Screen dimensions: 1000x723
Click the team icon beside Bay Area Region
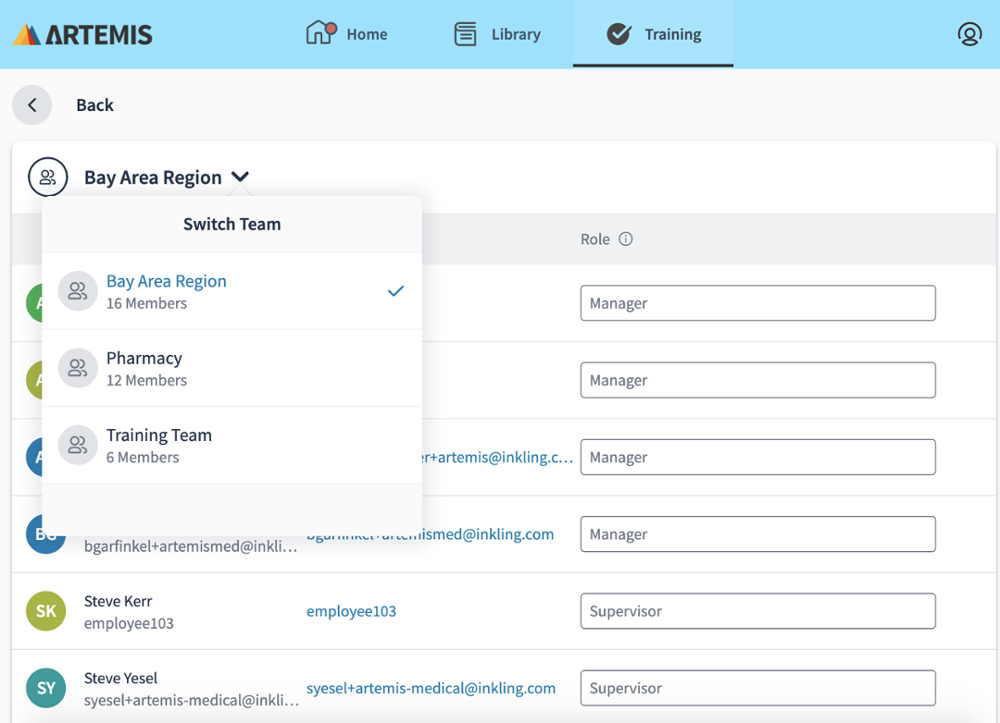pos(48,177)
